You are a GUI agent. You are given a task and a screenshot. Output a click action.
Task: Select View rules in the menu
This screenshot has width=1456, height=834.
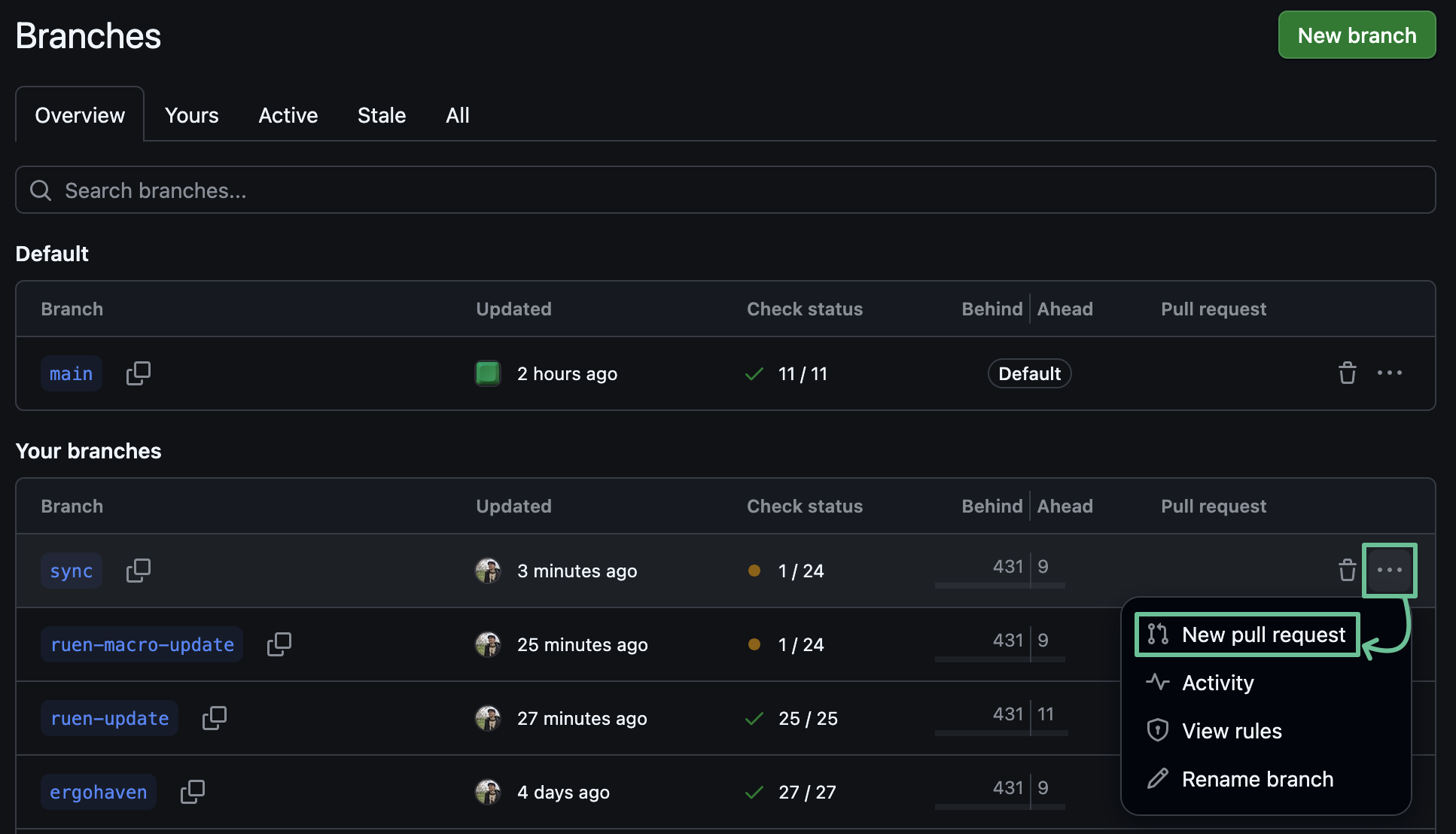pos(1231,731)
